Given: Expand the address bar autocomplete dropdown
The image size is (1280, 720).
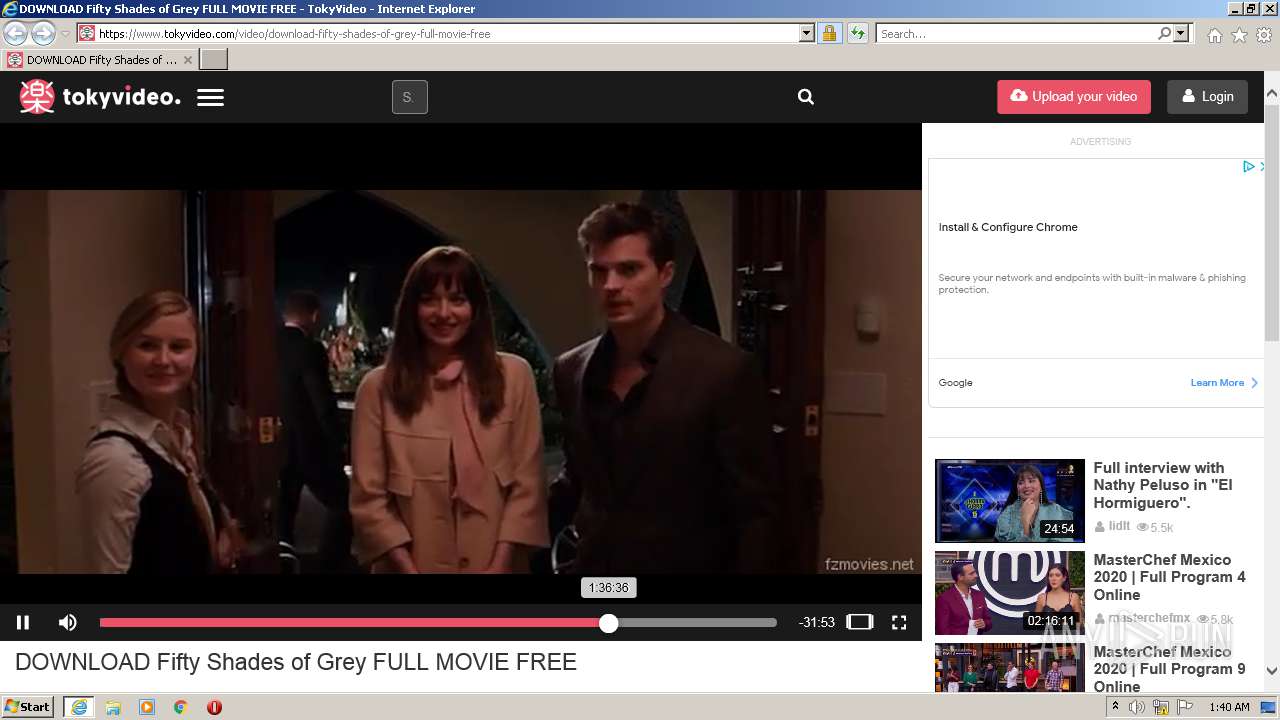Looking at the screenshot, I should point(807,33).
